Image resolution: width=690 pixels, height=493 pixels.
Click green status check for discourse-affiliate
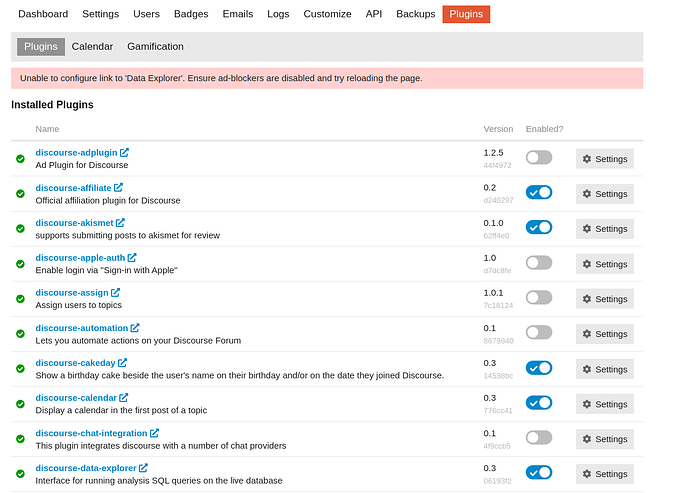[20, 194]
